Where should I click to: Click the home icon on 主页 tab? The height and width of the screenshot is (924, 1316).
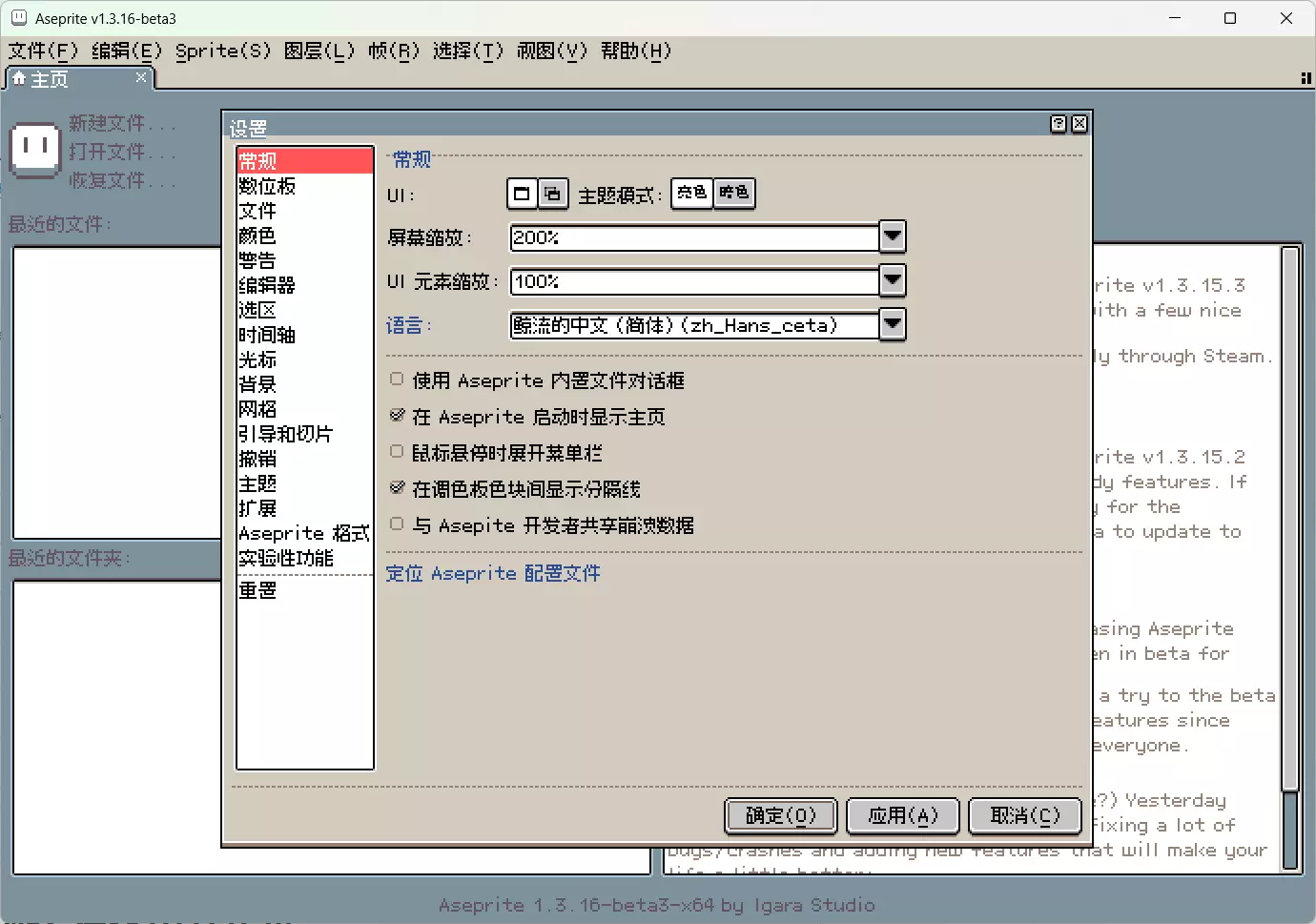tap(18, 78)
